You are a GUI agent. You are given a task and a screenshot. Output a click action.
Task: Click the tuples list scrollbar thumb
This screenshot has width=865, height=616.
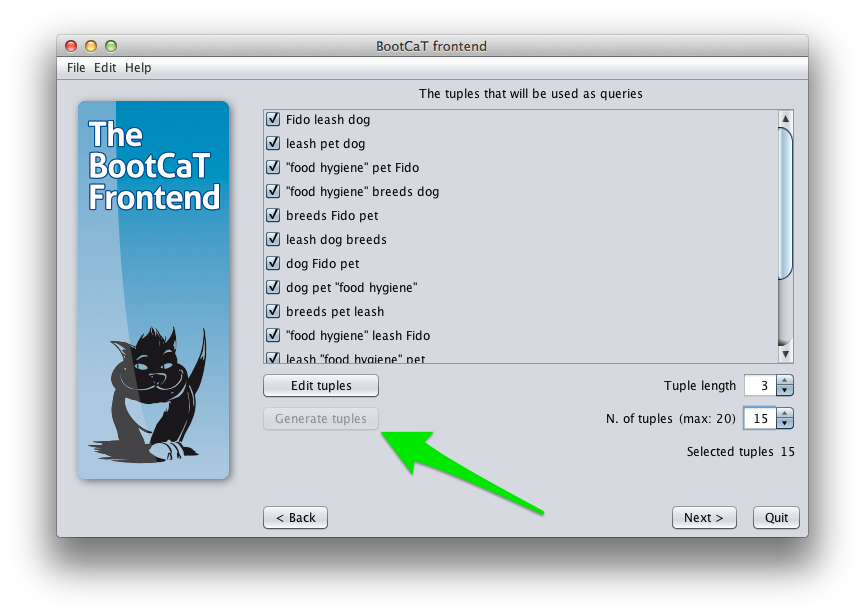pyautogui.click(x=786, y=203)
